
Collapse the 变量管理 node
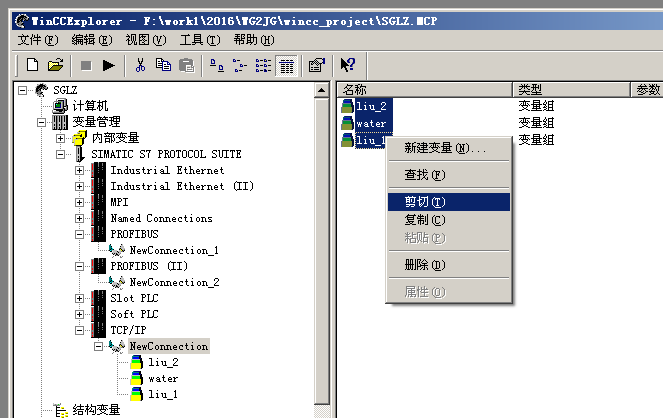(x=41, y=122)
